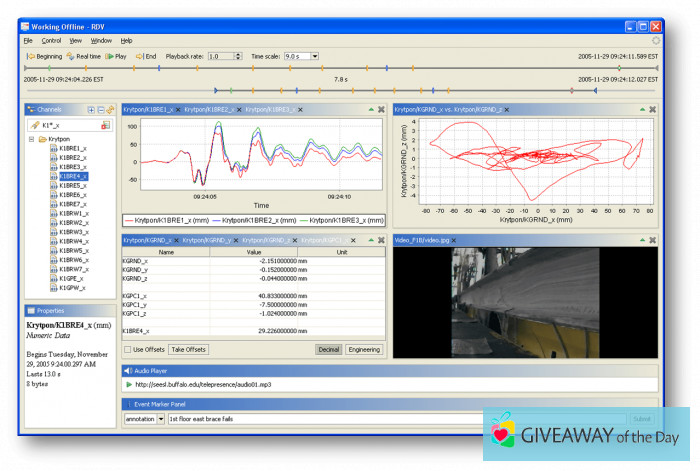Open the annotation type dropdown

pos(161,419)
